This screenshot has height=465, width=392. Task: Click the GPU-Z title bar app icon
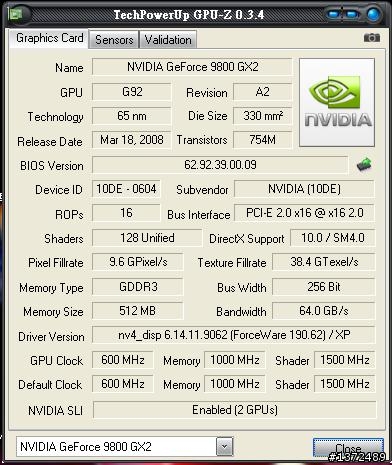click(15, 14)
